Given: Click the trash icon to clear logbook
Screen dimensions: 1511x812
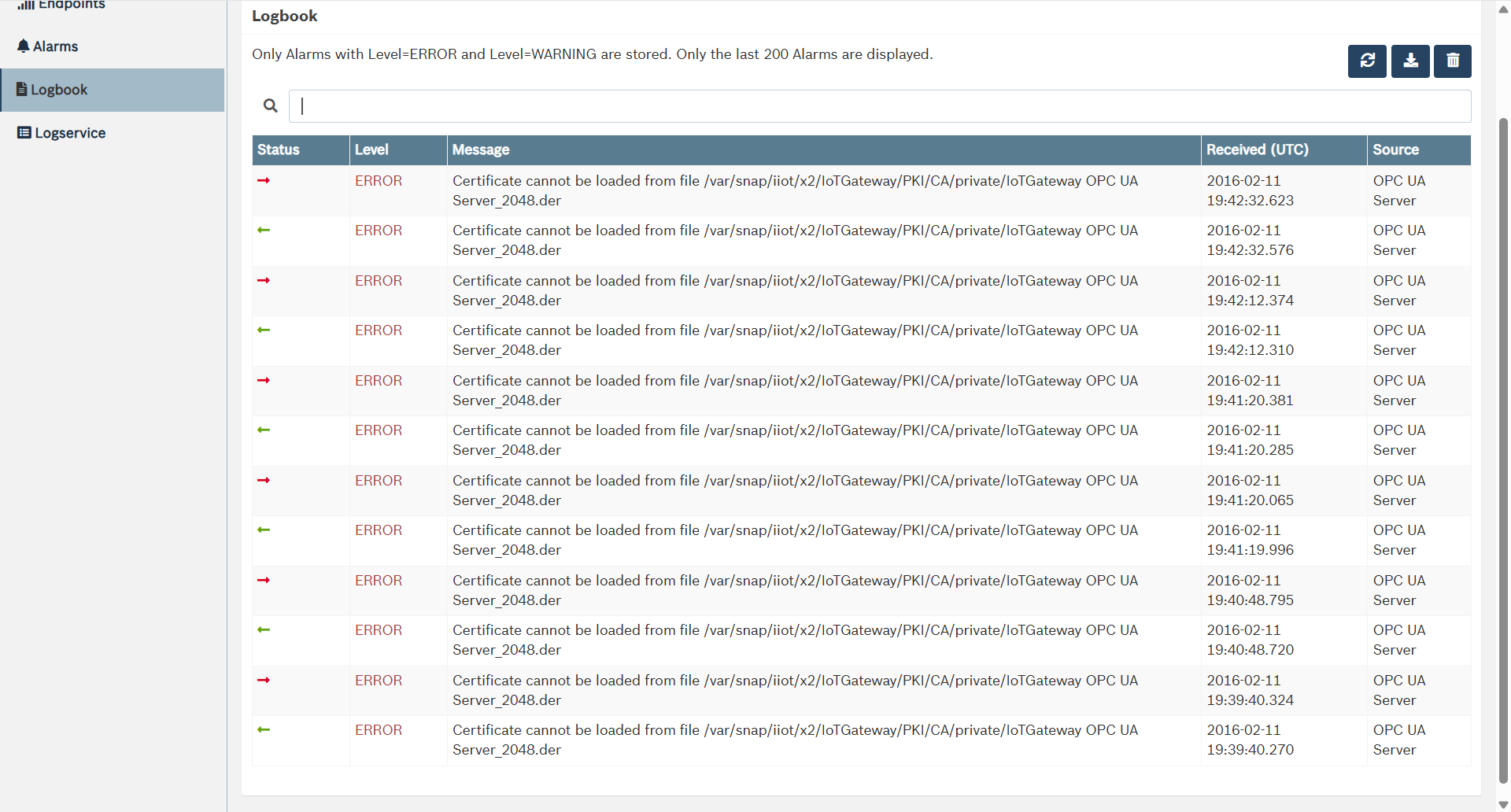Looking at the screenshot, I should (x=1453, y=61).
